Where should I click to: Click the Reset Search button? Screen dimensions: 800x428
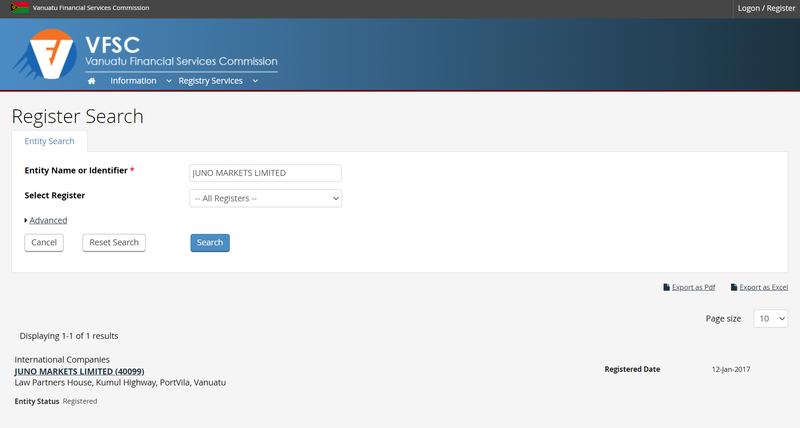pos(114,243)
